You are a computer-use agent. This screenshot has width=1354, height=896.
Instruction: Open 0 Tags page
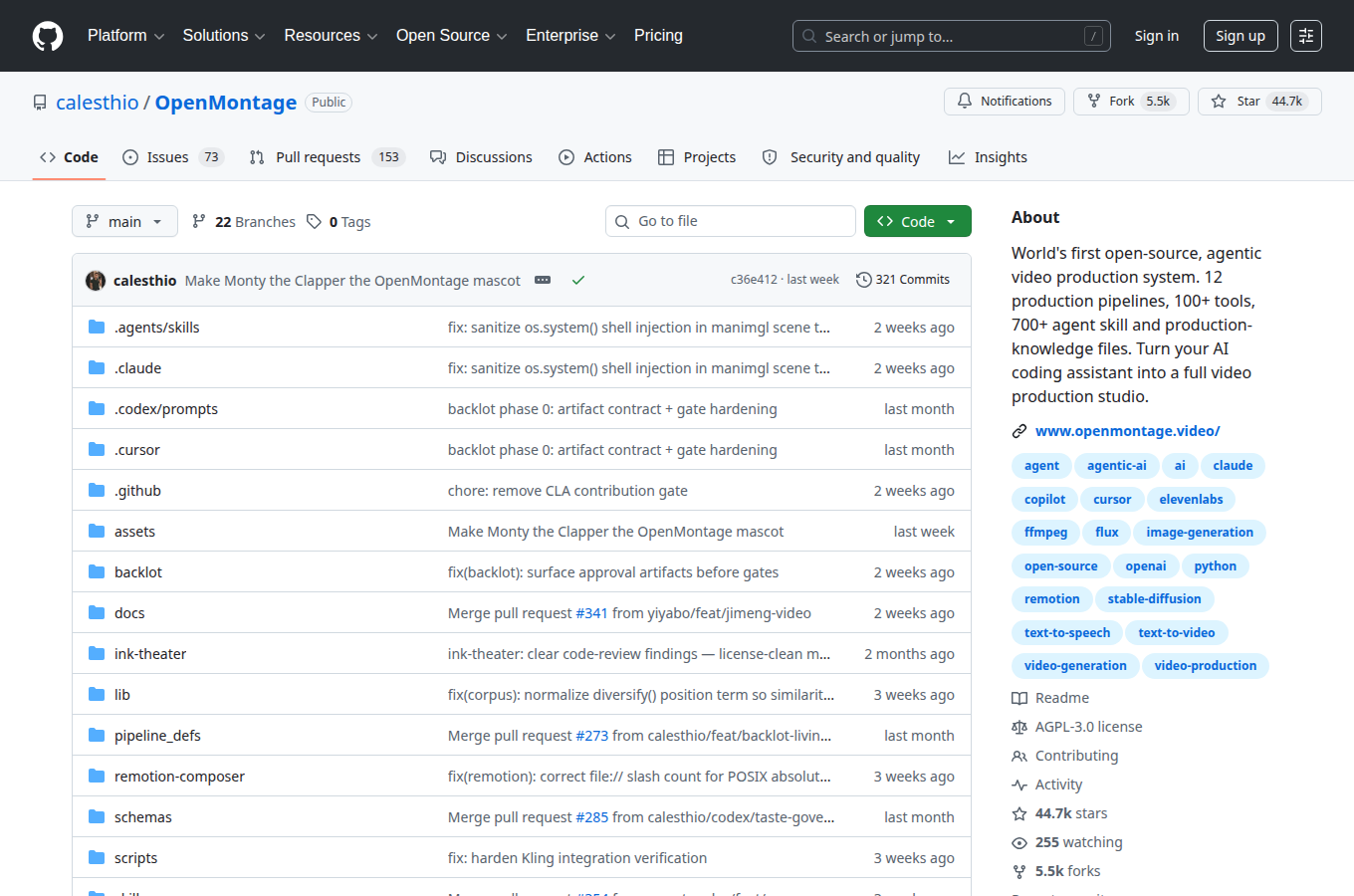click(338, 222)
